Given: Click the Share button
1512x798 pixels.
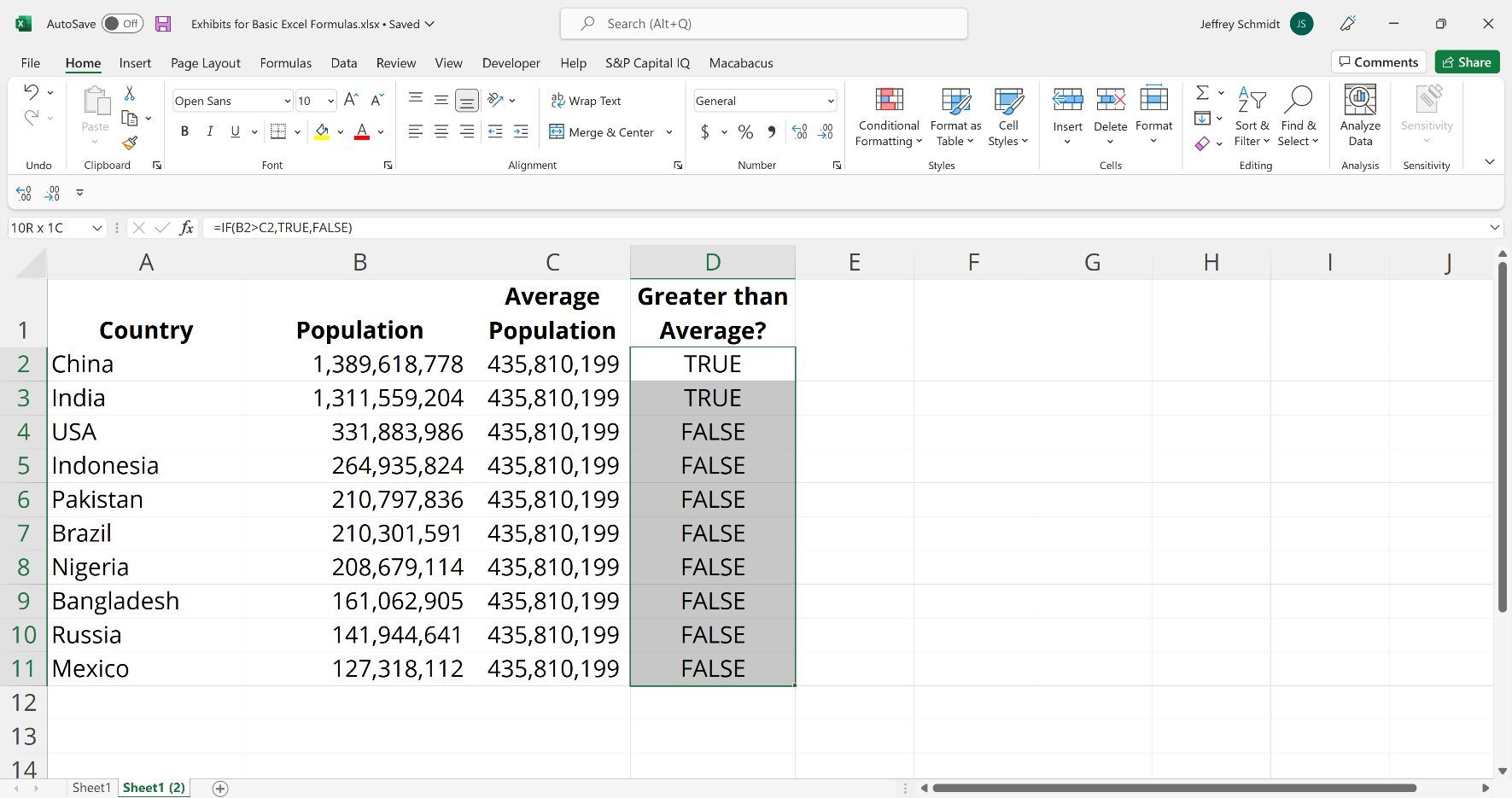Looking at the screenshot, I should tap(1467, 62).
